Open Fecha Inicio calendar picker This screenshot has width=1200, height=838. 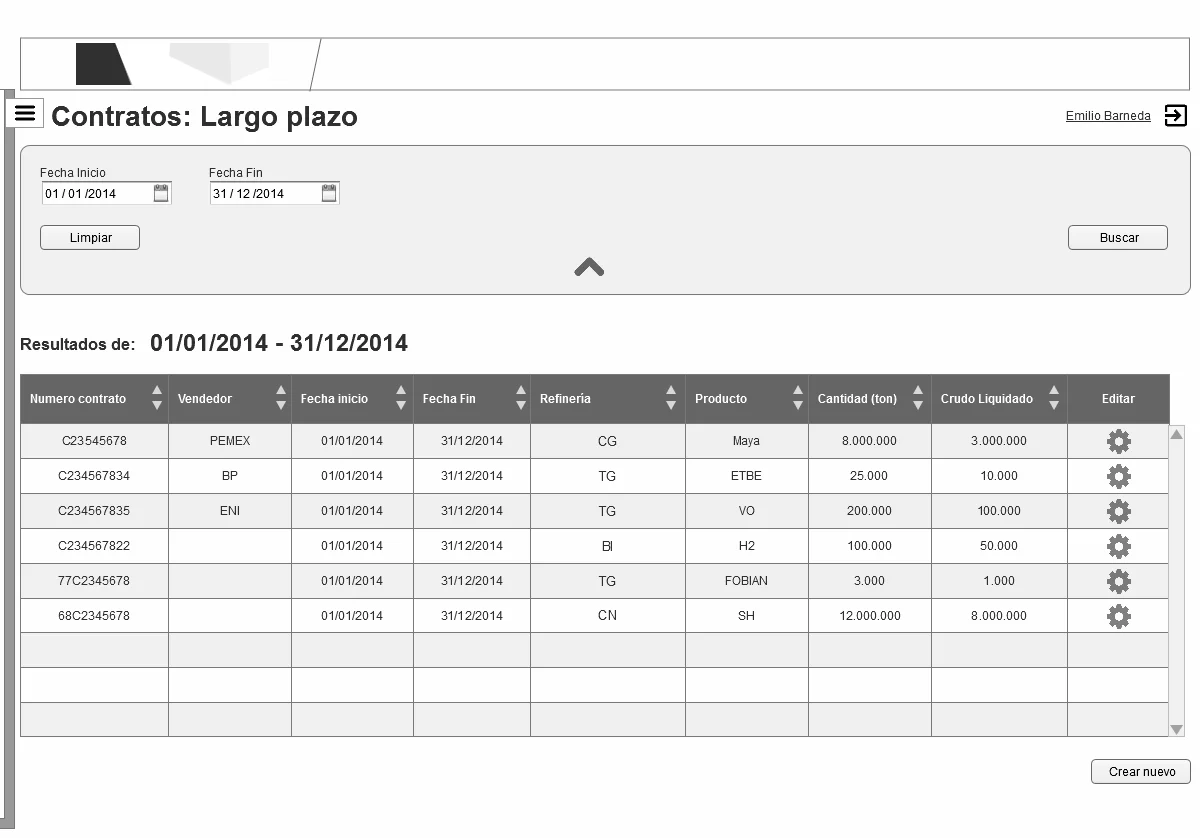[161, 194]
